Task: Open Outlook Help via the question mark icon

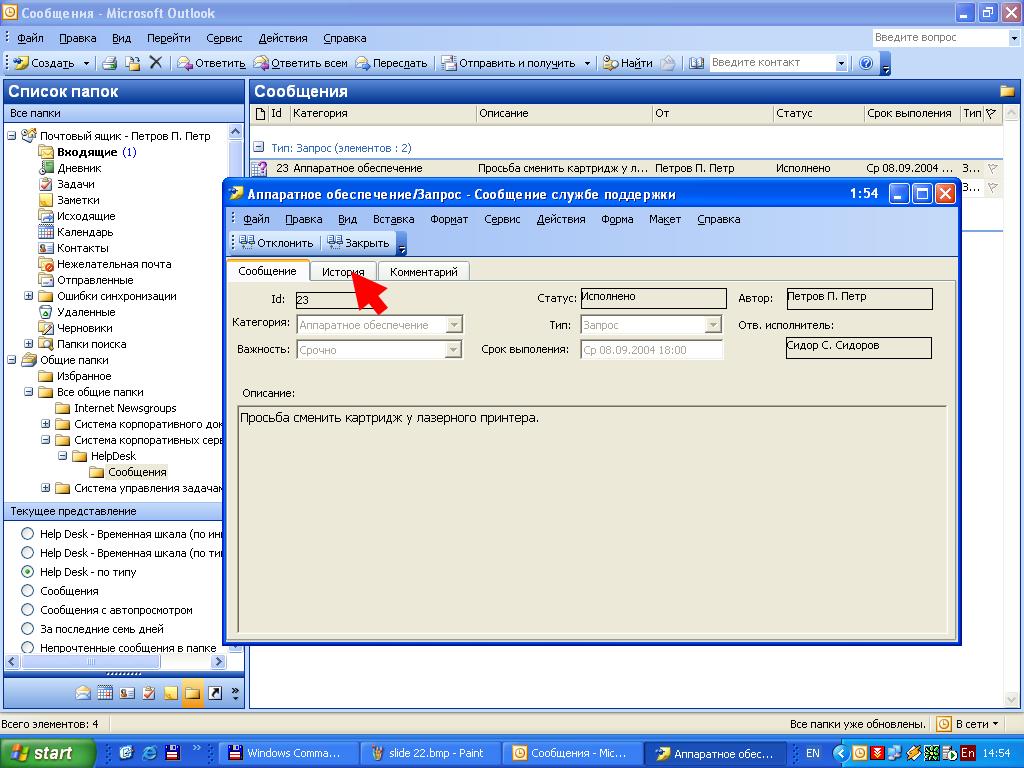Action: click(x=866, y=63)
